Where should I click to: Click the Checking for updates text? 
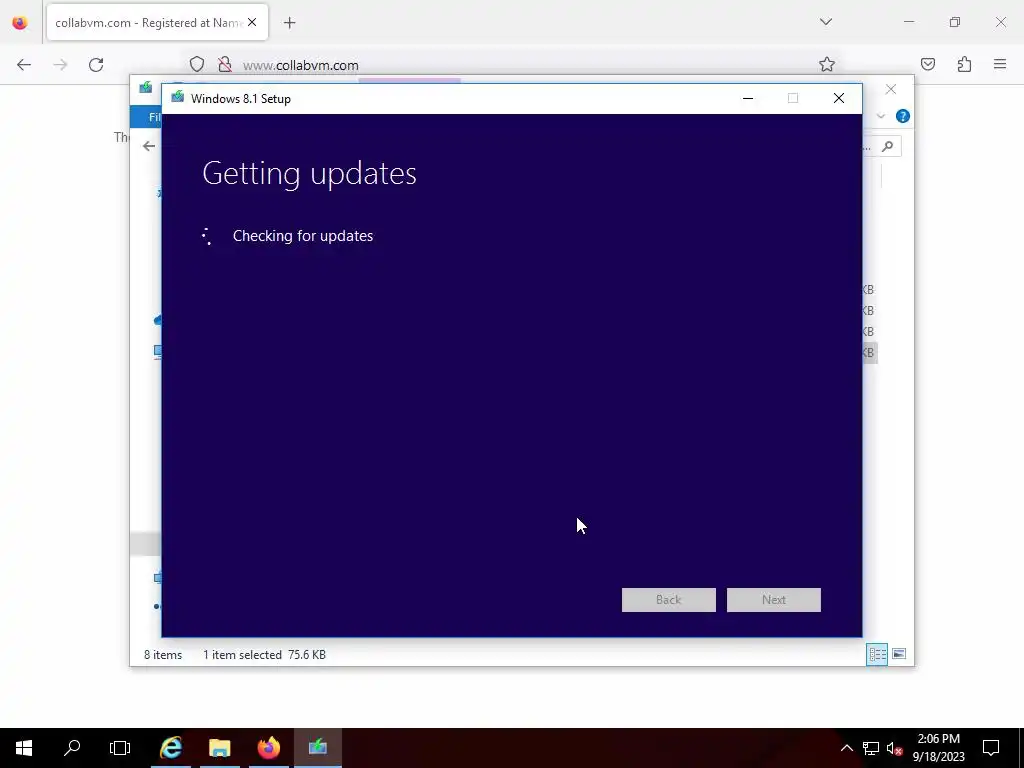tap(303, 236)
